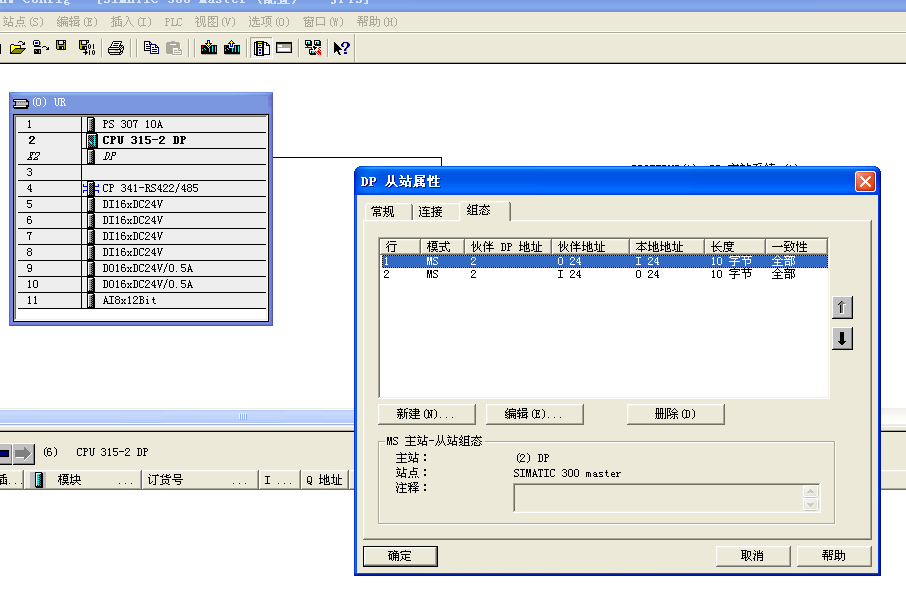The height and width of the screenshot is (596, 906).
Task: Click module icon in table header
Action: [39, 480]
